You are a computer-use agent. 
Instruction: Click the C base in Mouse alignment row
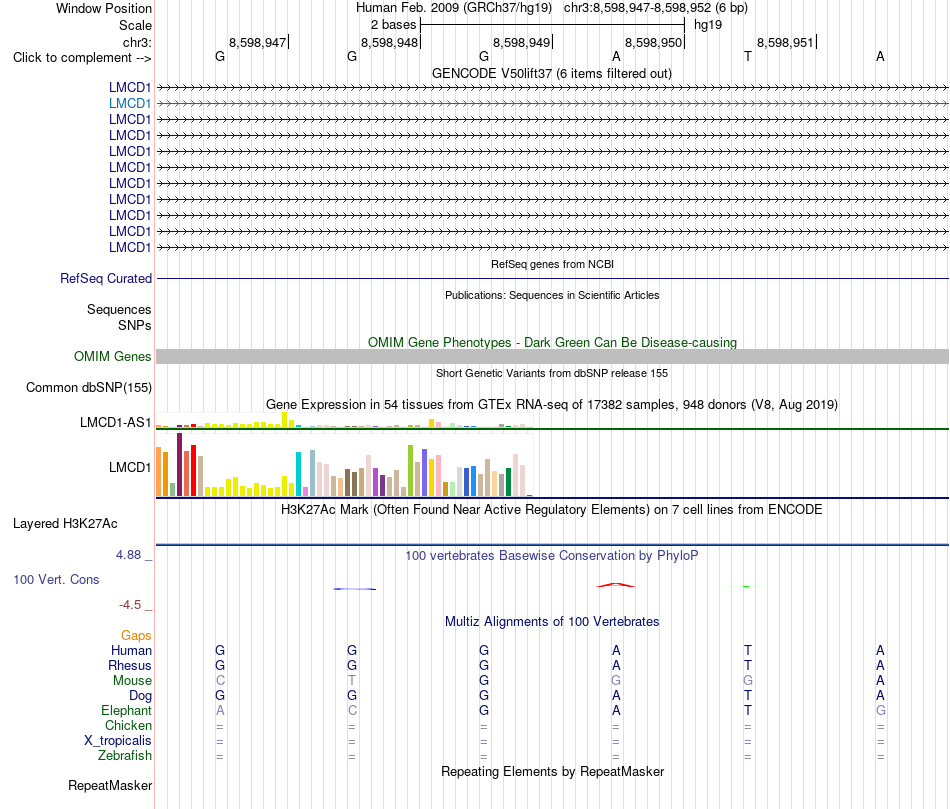pyautogui.click(x=220, y=681)
